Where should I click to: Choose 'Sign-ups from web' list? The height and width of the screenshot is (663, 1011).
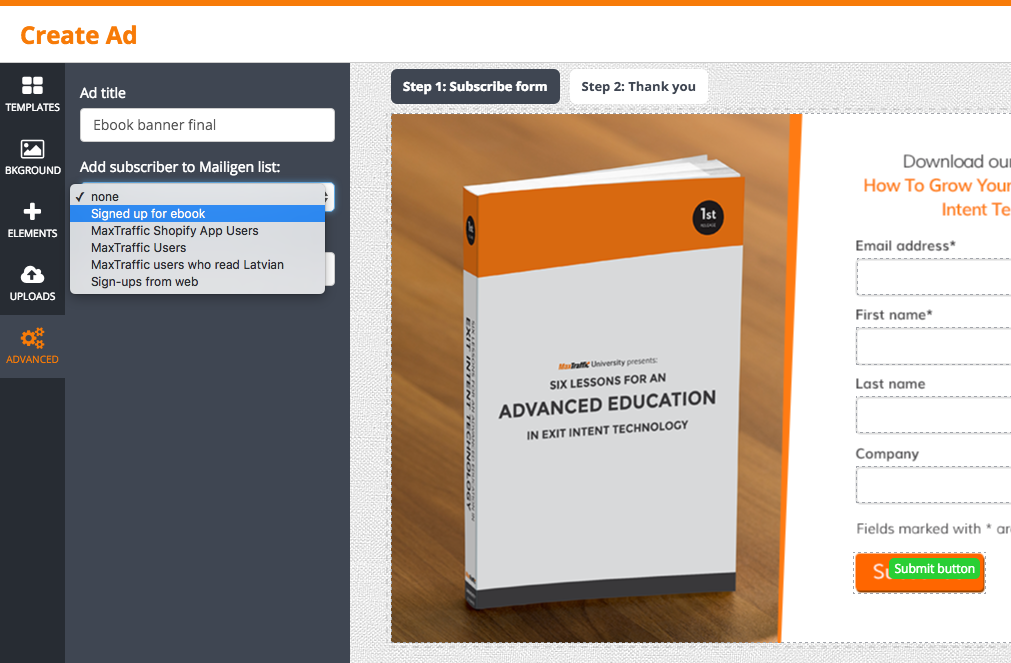tap(197, 282)
